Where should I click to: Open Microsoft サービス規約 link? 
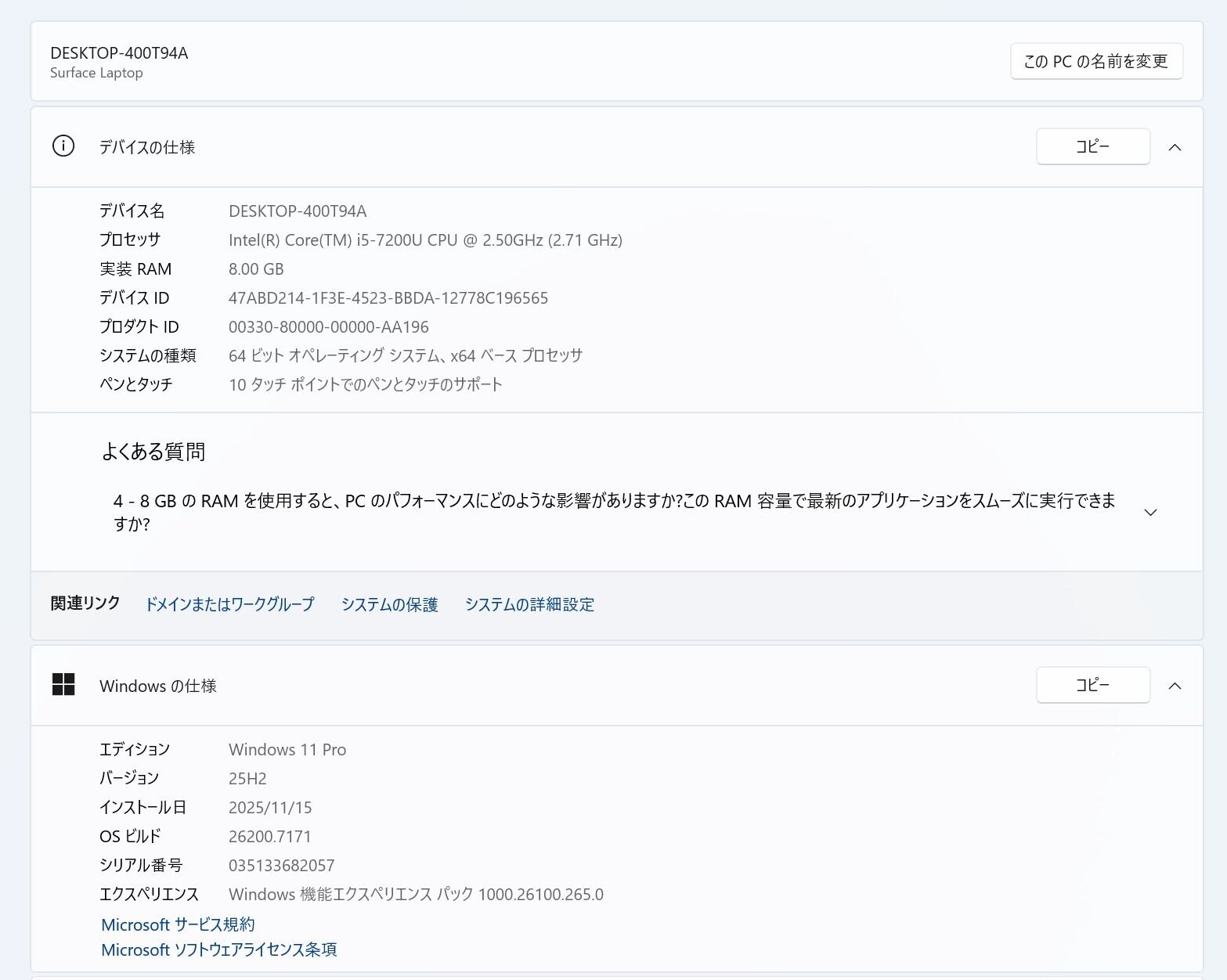point(178,924)
